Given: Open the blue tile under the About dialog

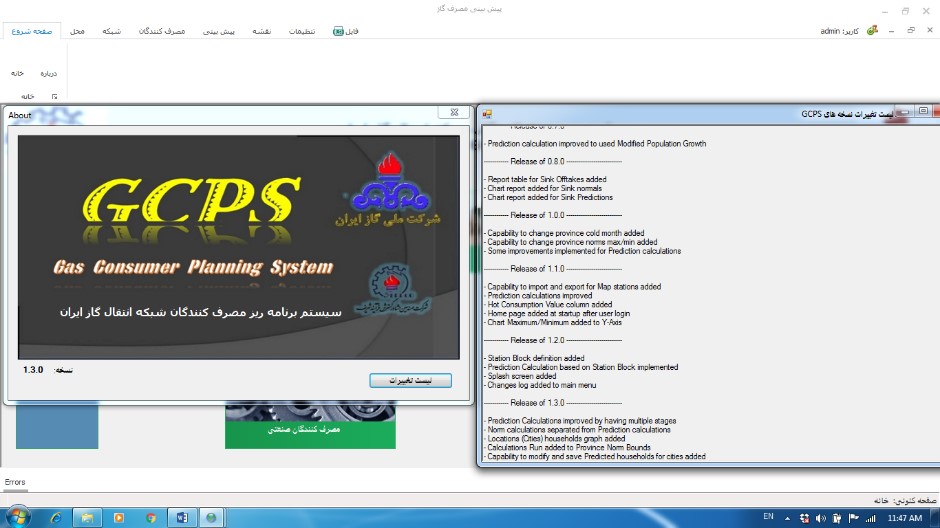Looking at the screenshot, I should point(57,426).
